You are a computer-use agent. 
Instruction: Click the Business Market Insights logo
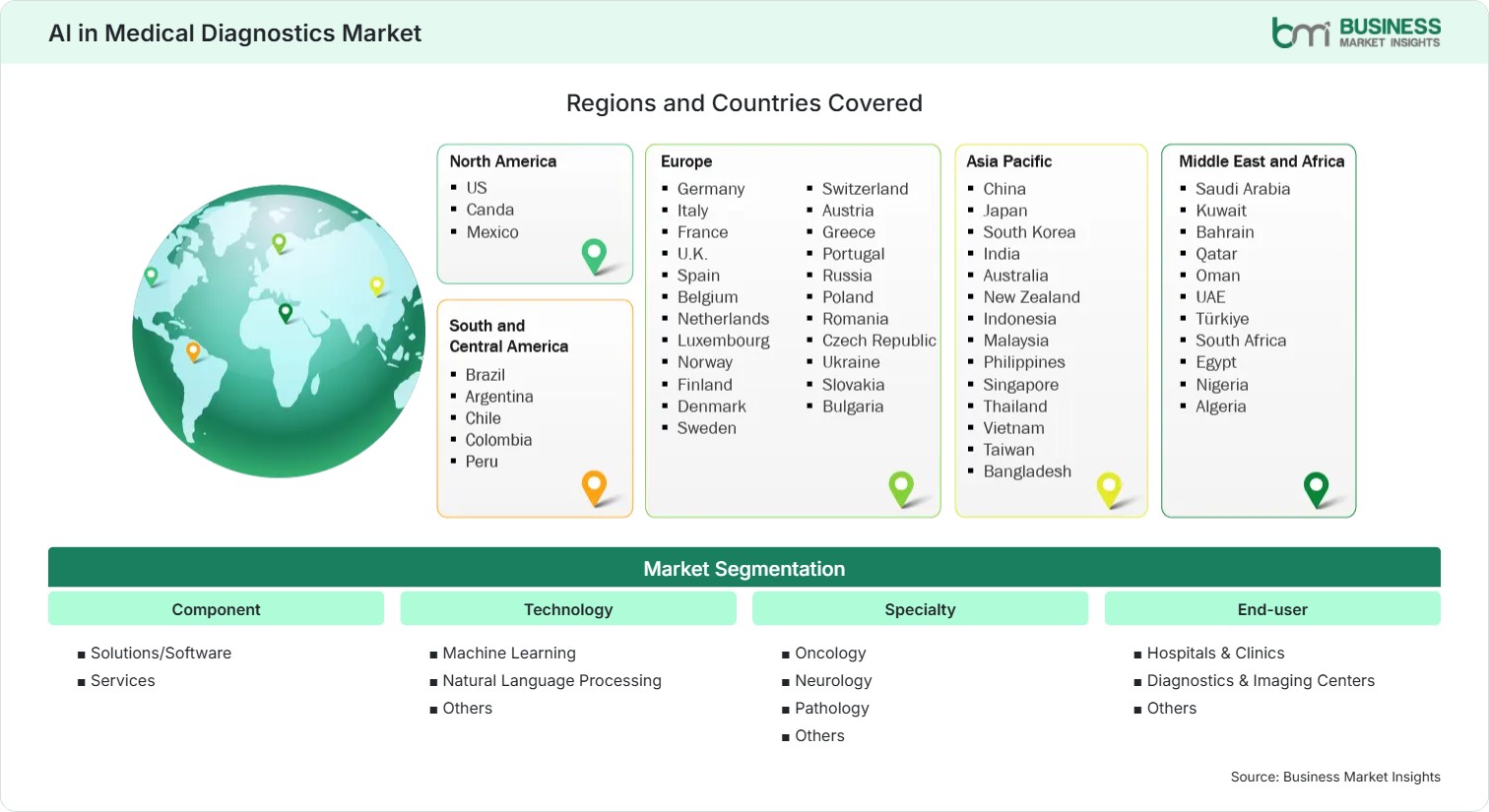click(x=1356, y=31)
